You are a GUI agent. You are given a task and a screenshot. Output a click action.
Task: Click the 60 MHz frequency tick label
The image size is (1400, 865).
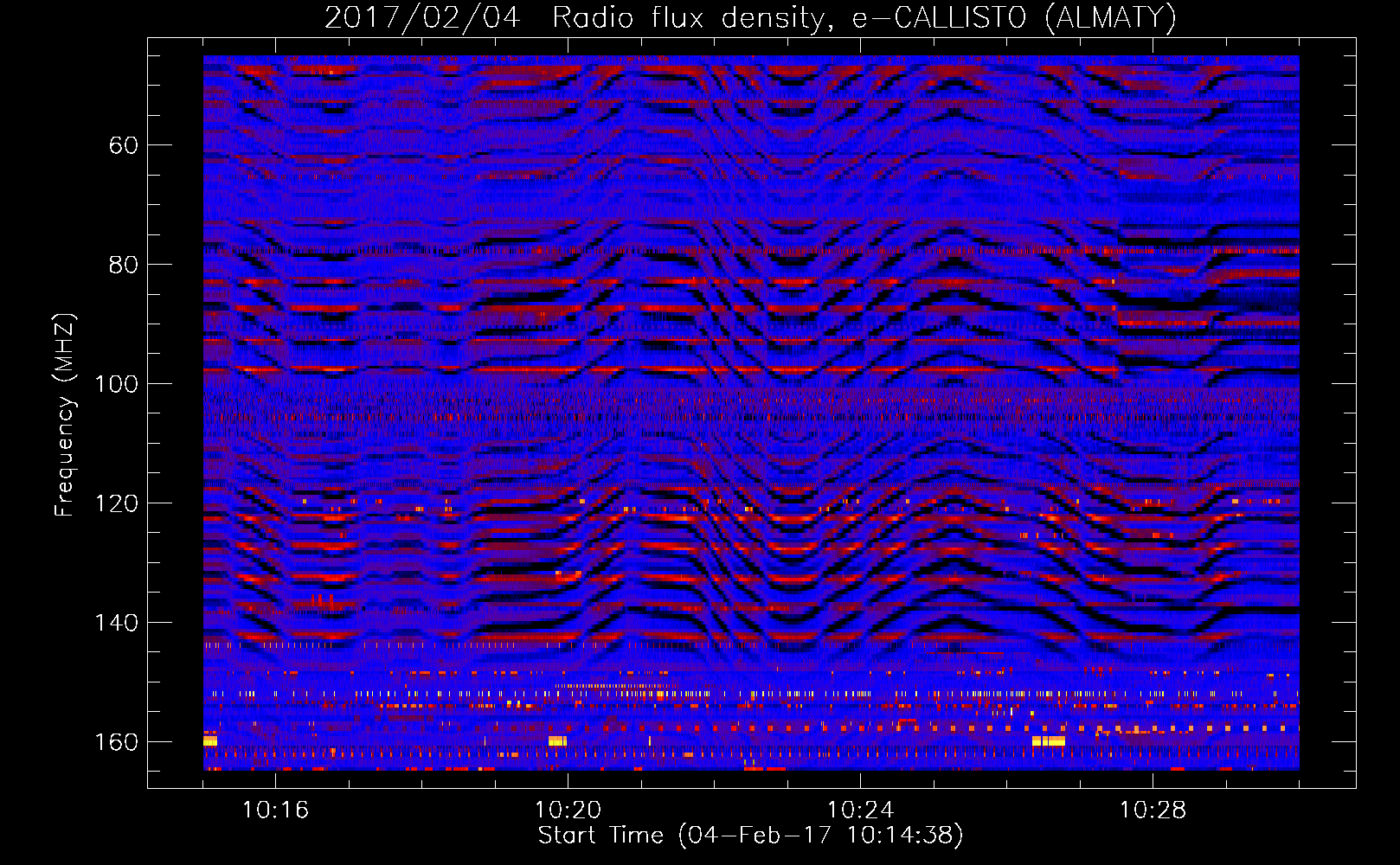123,145
